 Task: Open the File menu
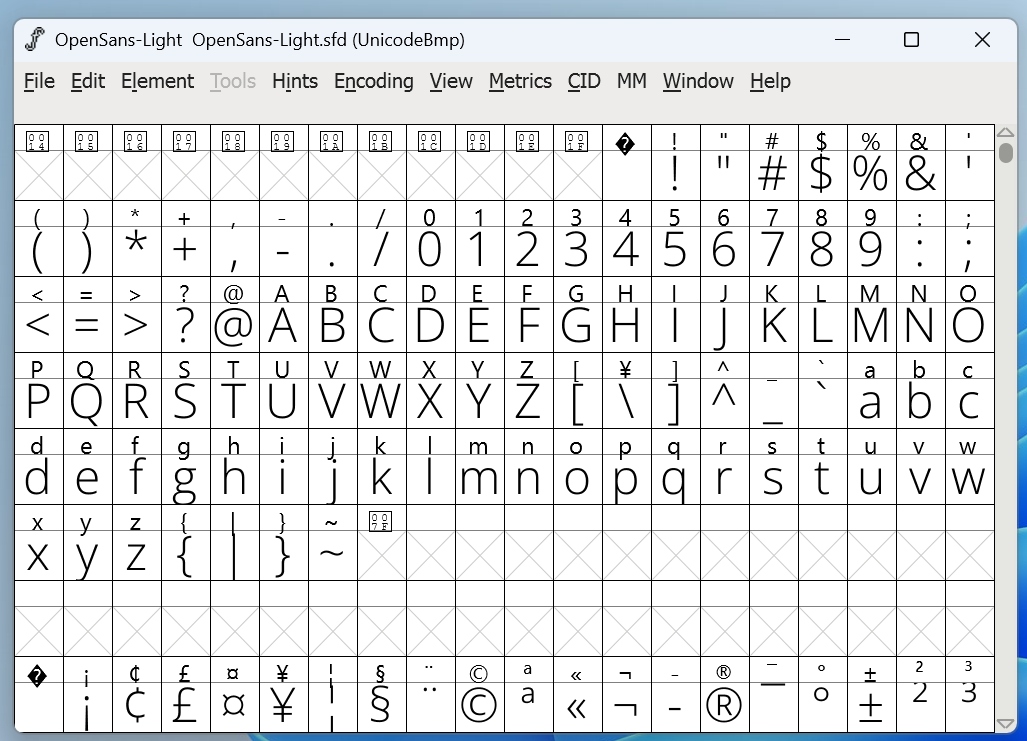click(x=39, y=81)
